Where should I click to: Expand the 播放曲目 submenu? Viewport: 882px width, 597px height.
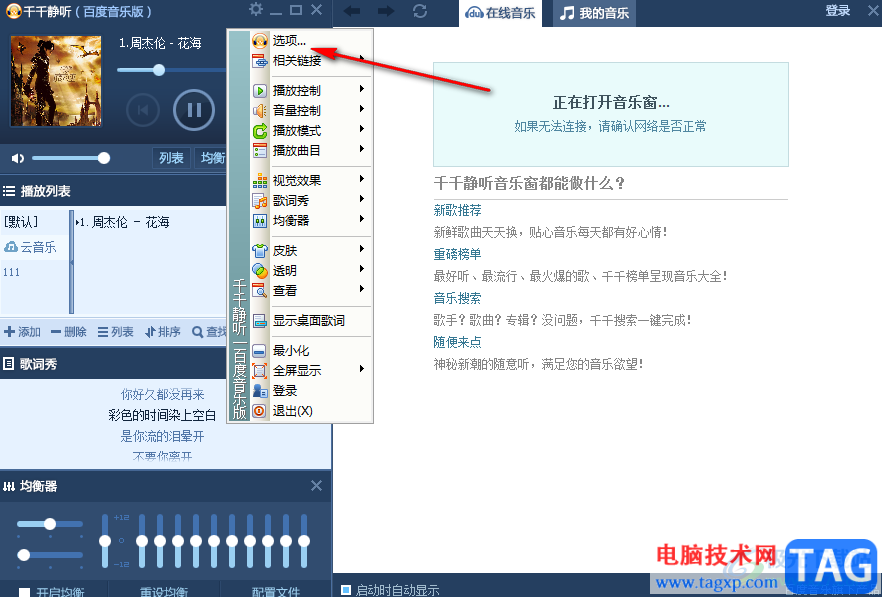pos(362,149)
